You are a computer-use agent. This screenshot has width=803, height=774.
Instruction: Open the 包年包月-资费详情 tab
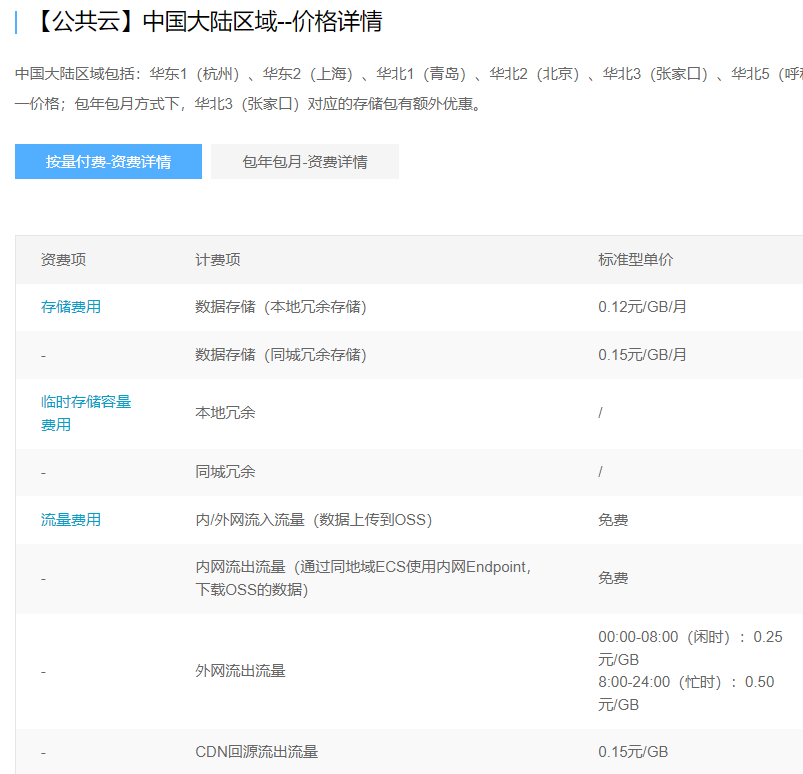tap(305, 162)
